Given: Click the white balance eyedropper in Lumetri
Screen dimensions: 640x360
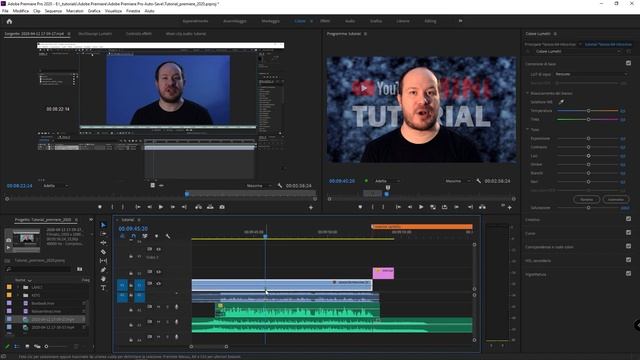Looking at the screenshot, I should [x=561, y=102].
